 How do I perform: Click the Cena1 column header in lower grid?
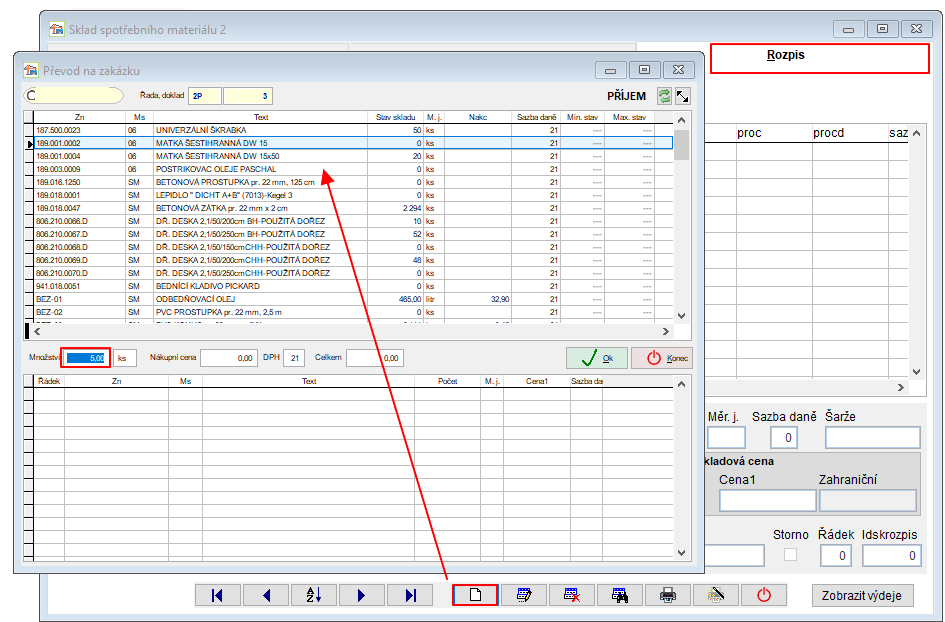537,381
